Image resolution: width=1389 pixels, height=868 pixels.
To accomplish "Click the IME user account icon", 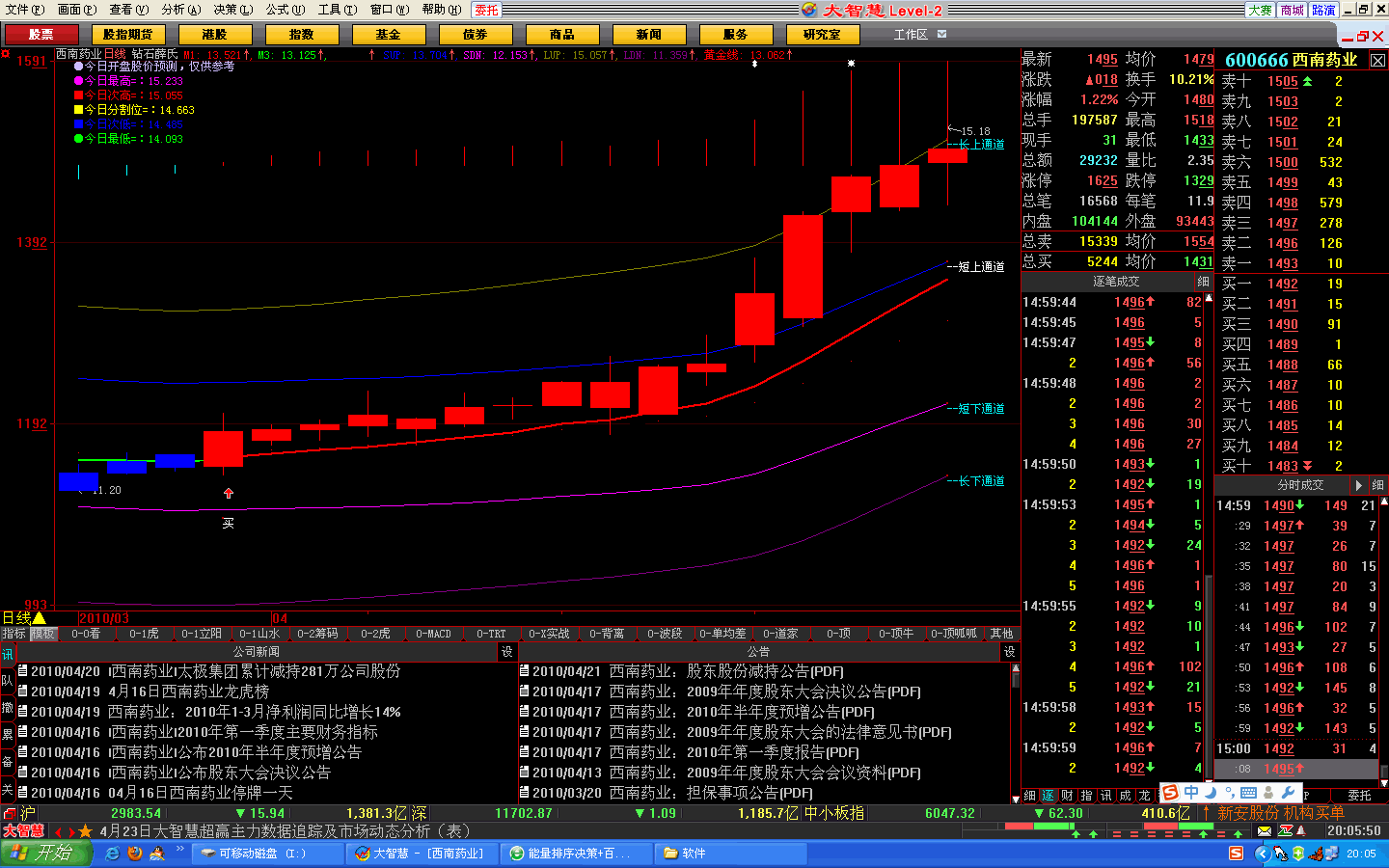I will 1268,793.
